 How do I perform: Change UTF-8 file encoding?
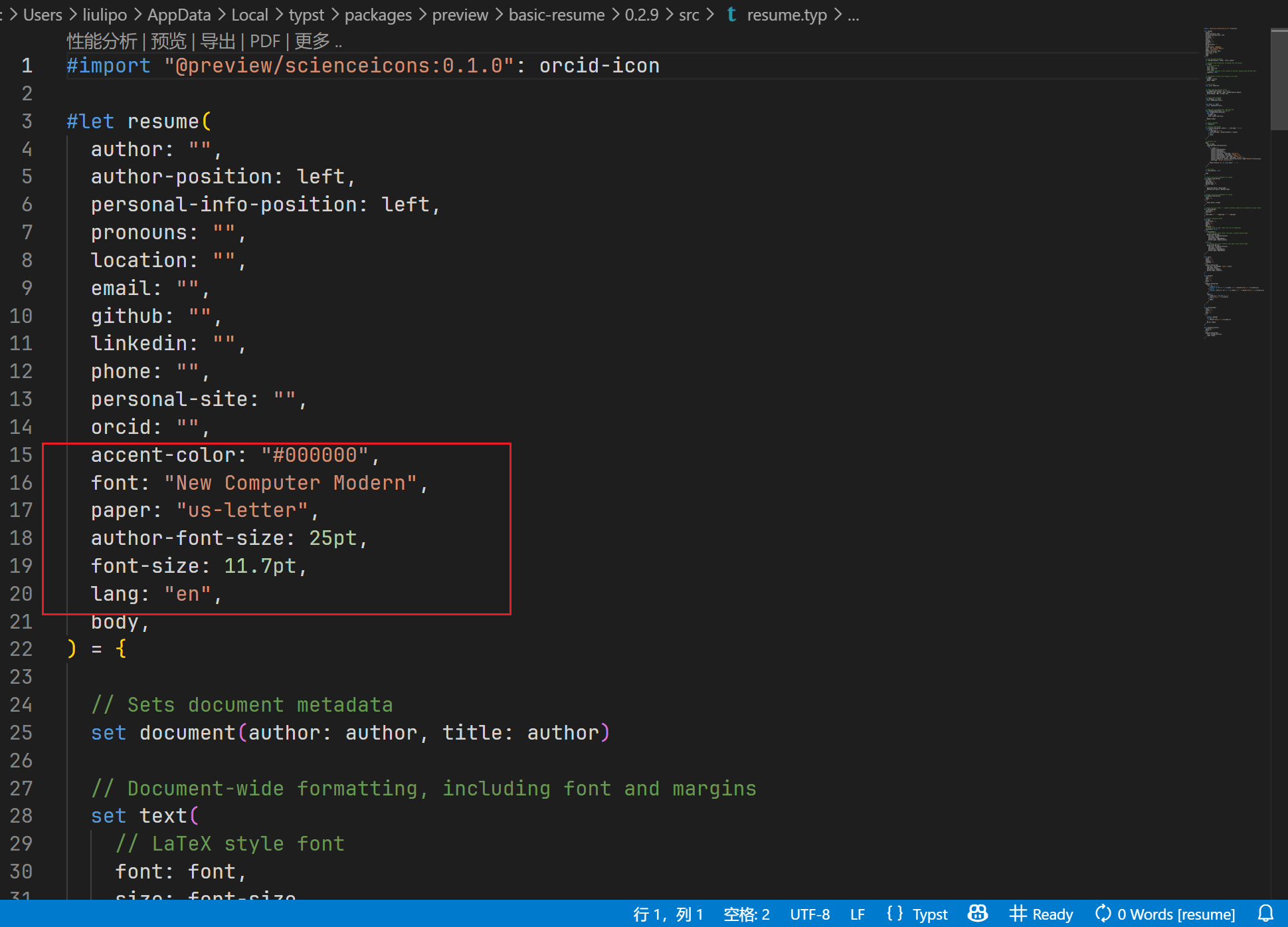(810, 914)
